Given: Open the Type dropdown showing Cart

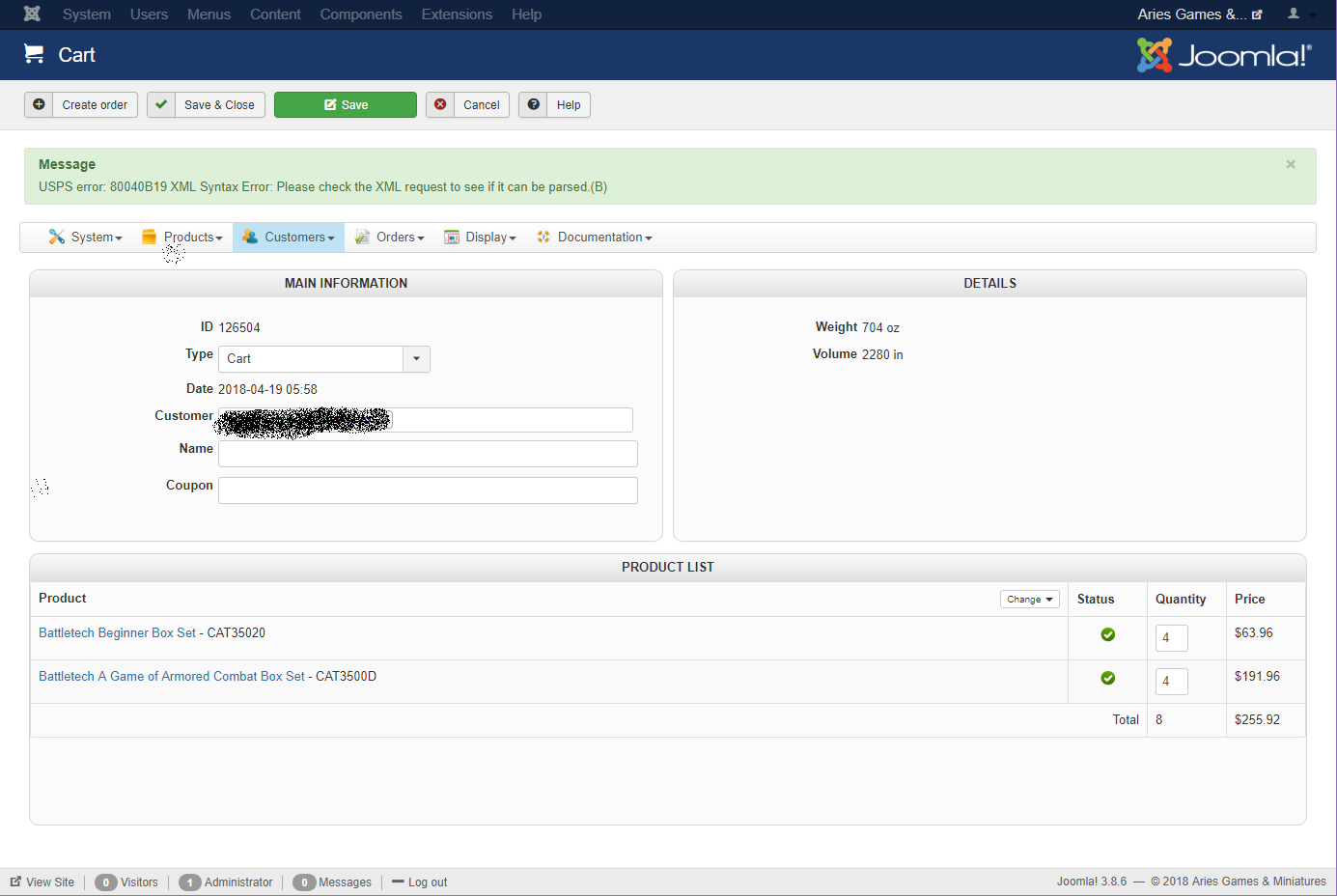Looking at the screenshot, I should pos(324,359).
